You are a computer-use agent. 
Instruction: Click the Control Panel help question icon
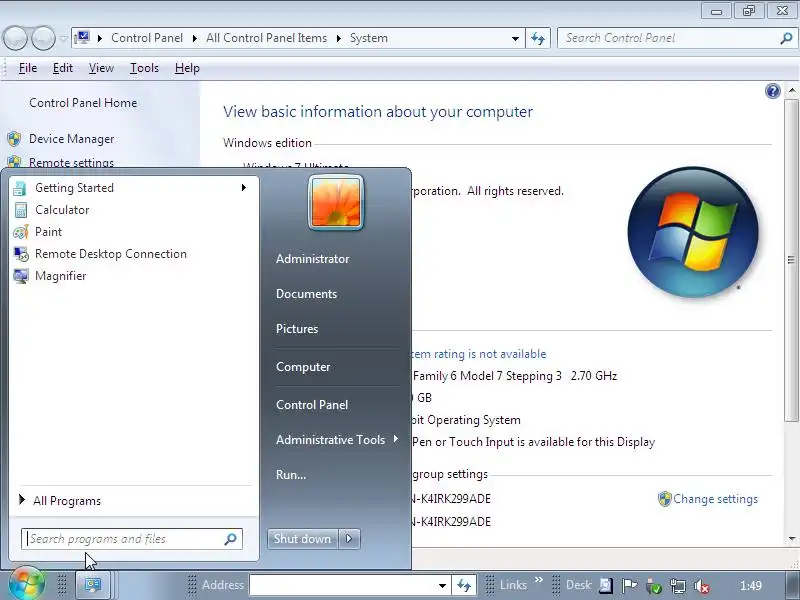772,91
